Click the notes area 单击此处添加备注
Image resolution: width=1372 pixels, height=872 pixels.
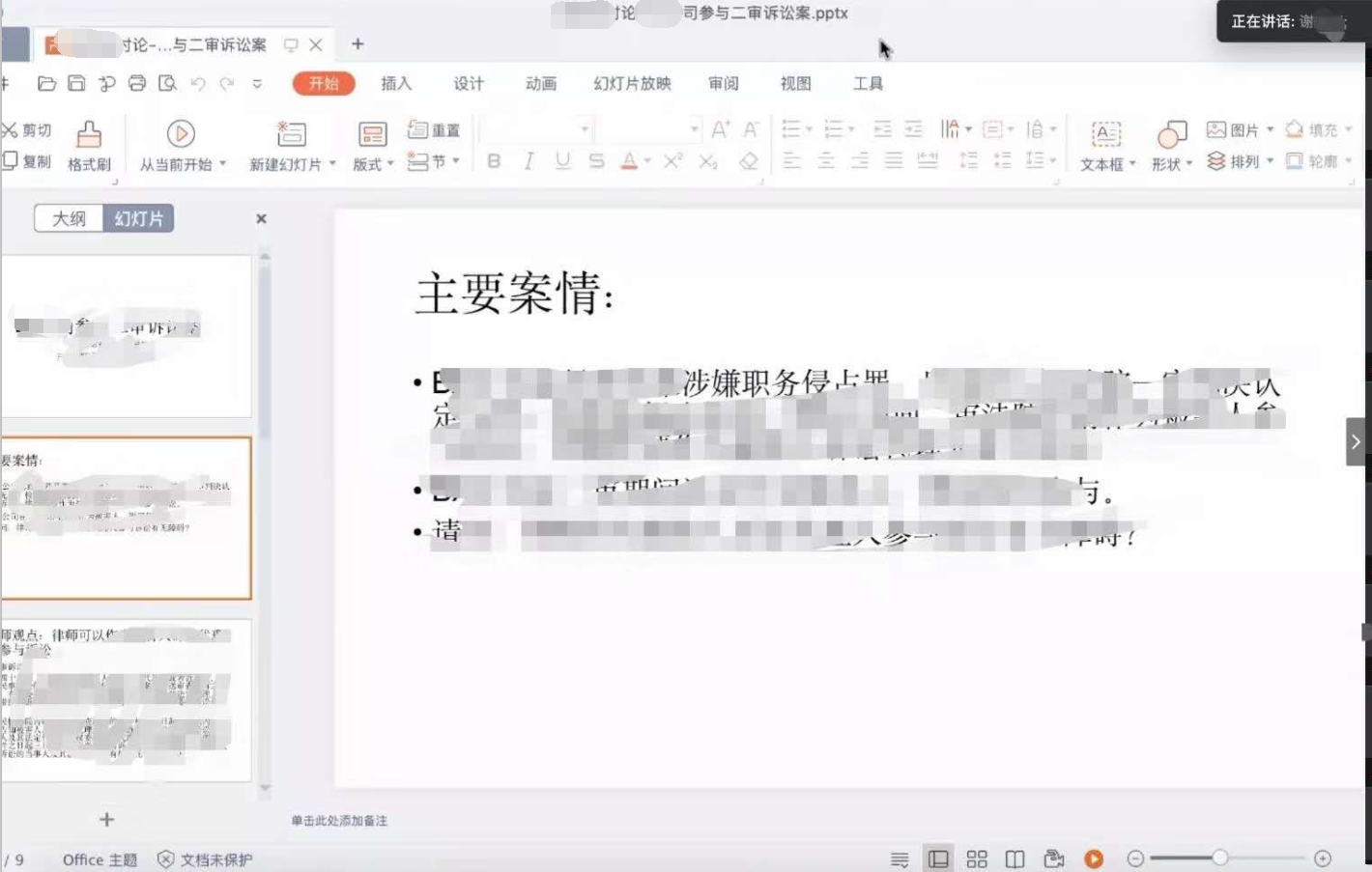339,821
